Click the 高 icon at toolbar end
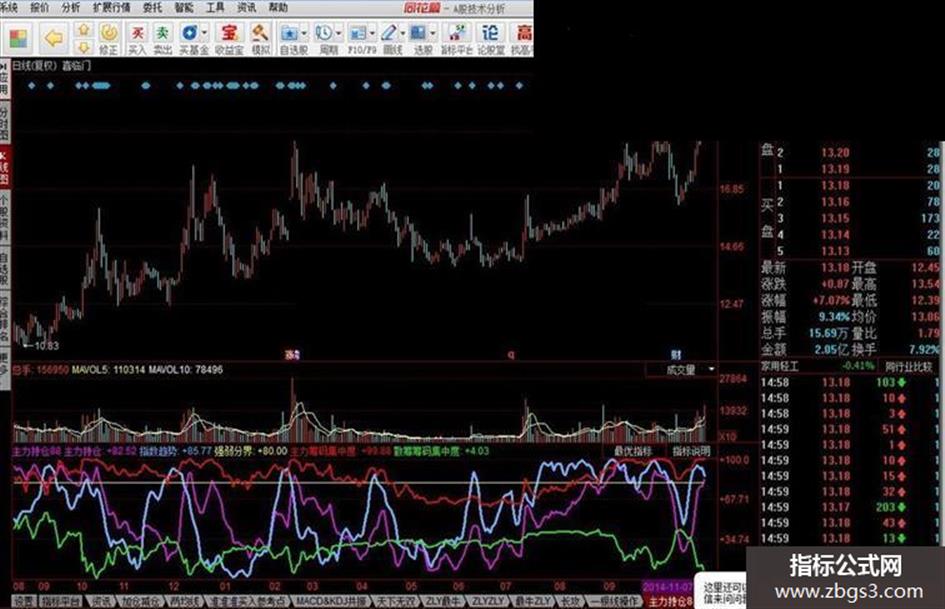This screenshot has width=945, height=609. (x=523, y=39)
